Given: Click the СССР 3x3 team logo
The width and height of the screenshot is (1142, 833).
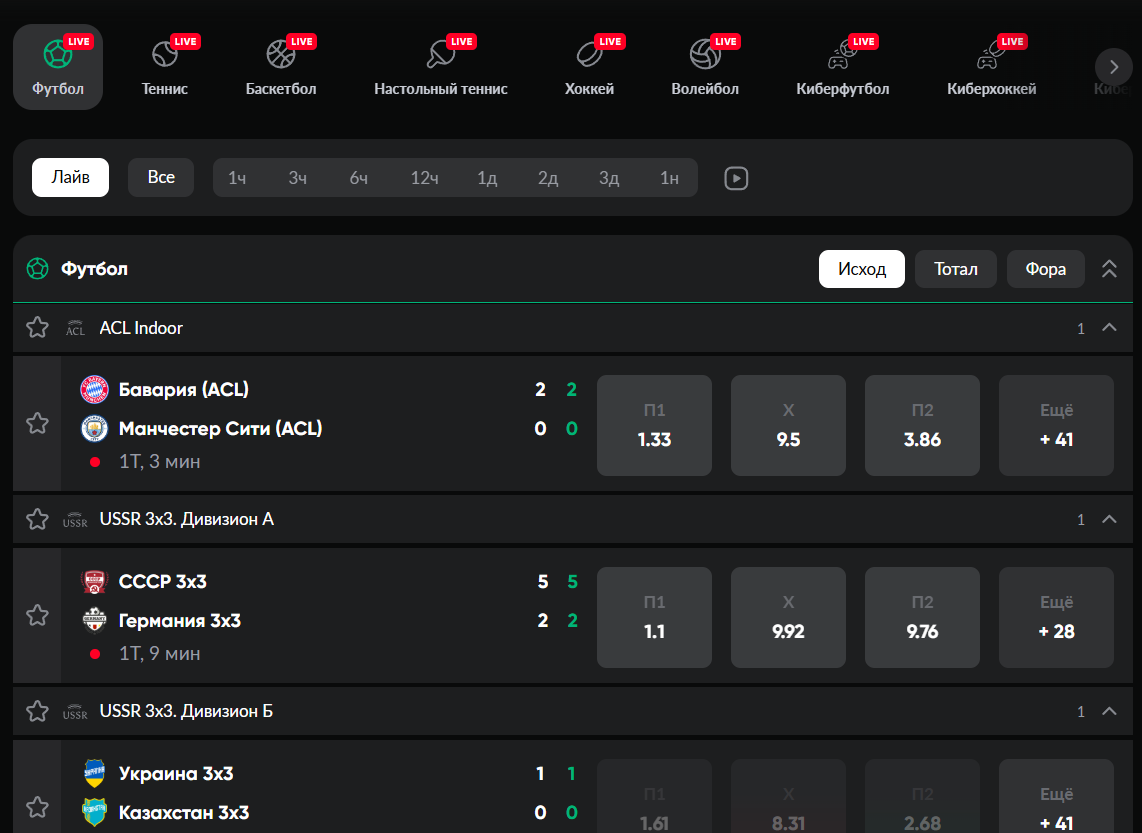Looking at the screenshot, I should [94, 581].
